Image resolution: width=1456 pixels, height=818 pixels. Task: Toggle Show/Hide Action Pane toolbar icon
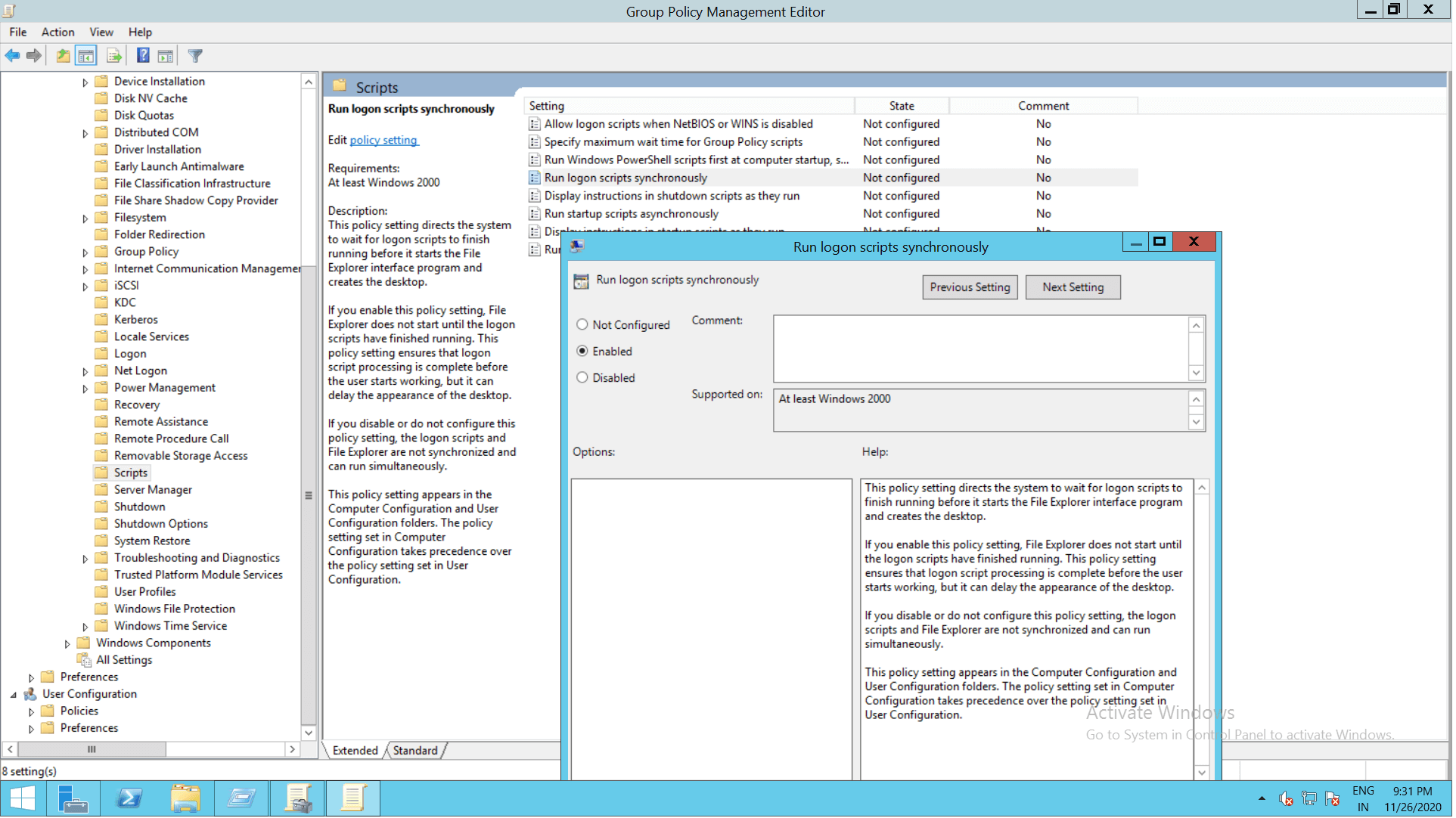coord(166,56)
